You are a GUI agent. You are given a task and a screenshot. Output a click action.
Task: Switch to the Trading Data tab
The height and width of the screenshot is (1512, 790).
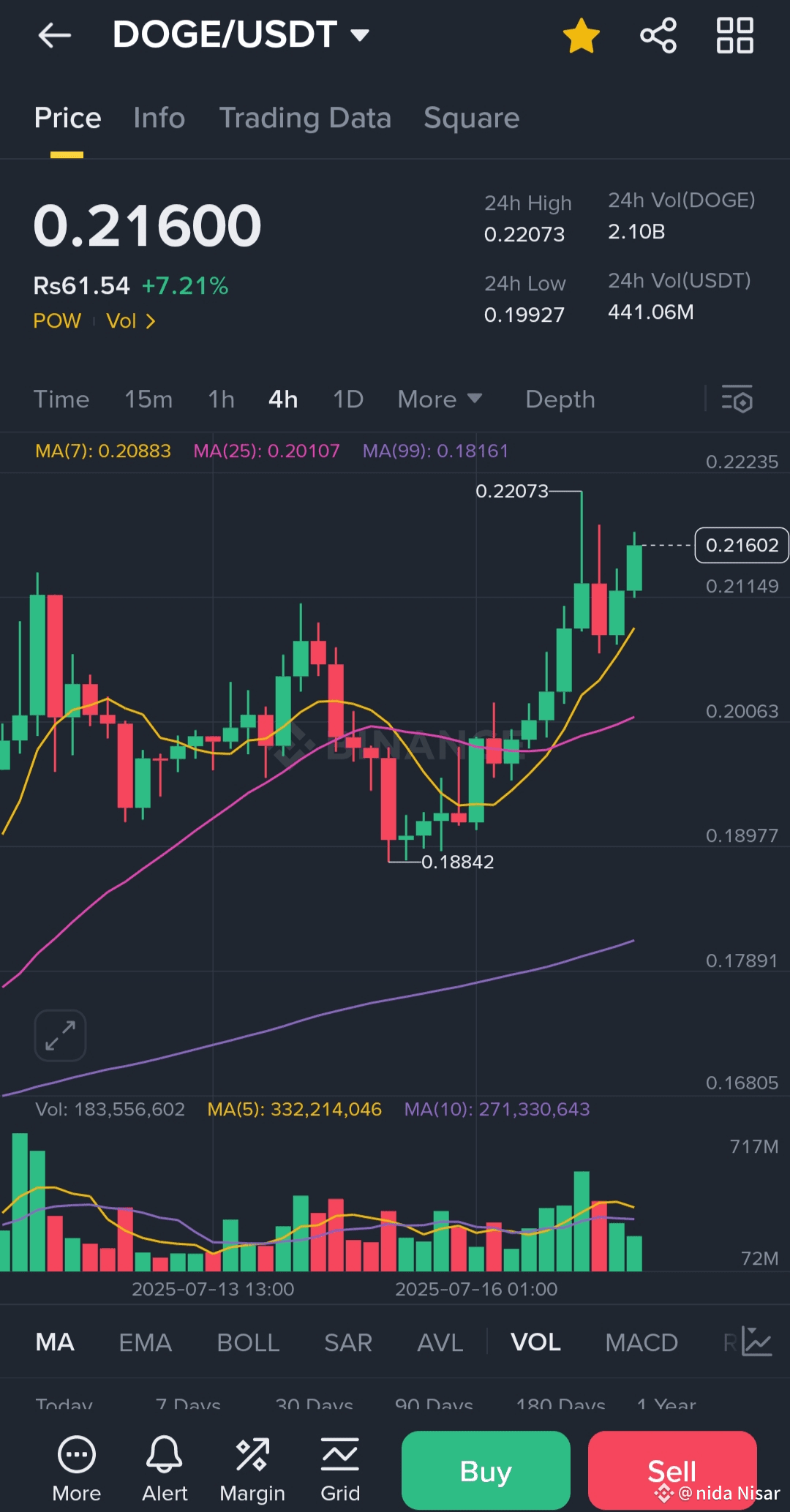(305, 119)
